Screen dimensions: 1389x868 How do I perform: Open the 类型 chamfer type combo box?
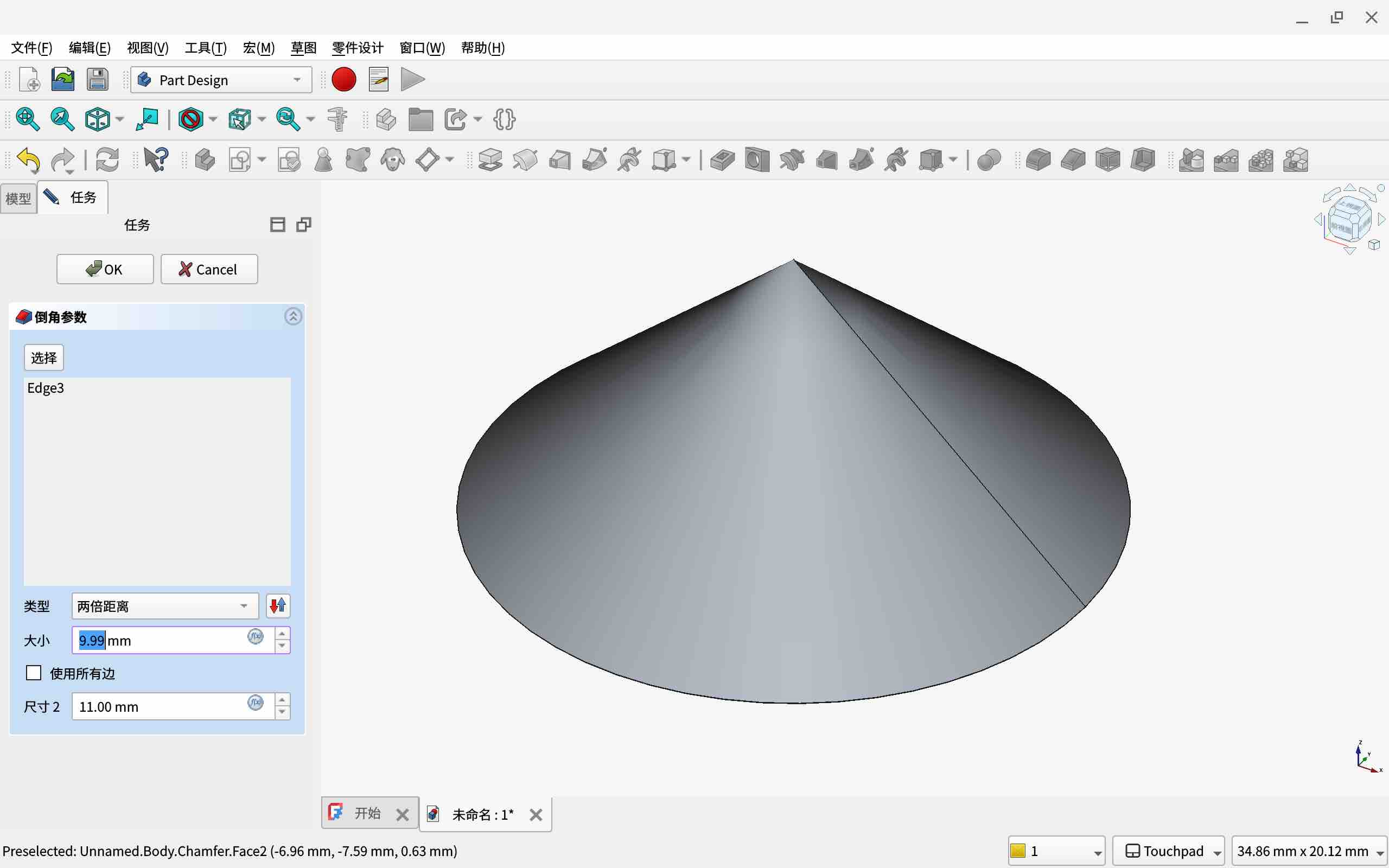click(x=165, y=606)
